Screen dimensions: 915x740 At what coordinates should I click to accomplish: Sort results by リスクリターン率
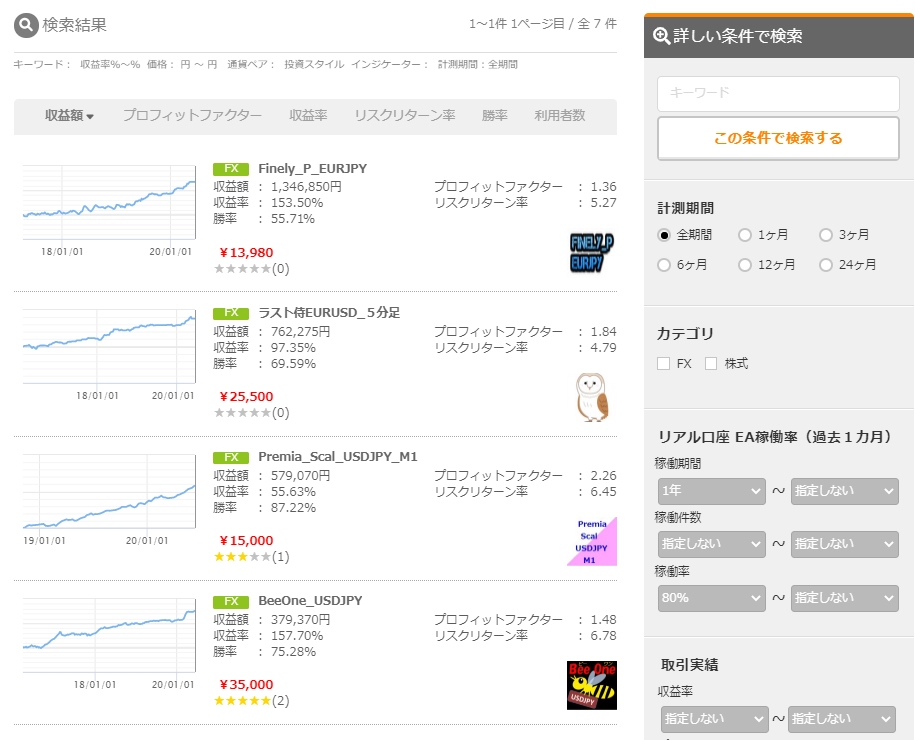tap(405, 116)
